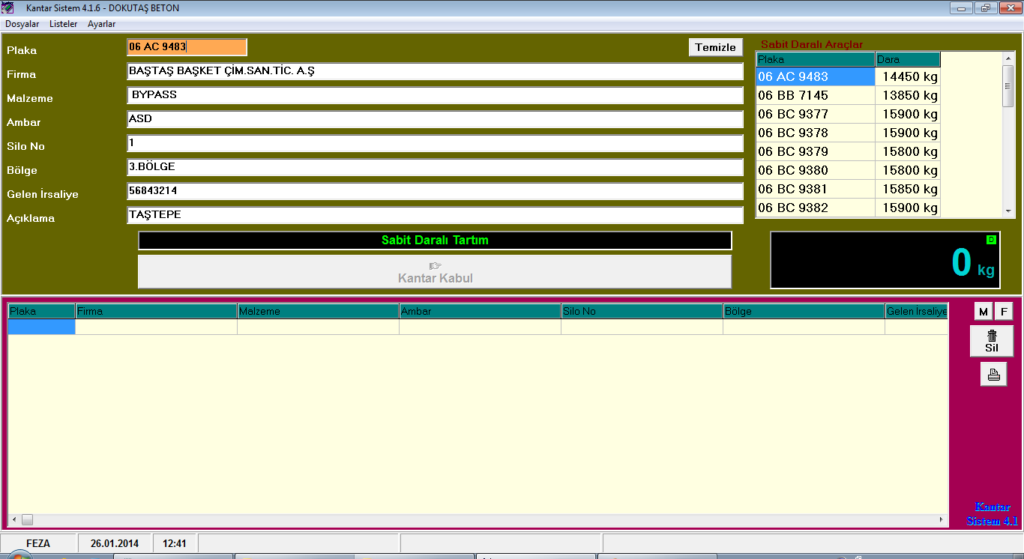This screenshot has height=559, width=1024.
Task: Select plate 06 BC 9380 row
Action: point(815,170)
